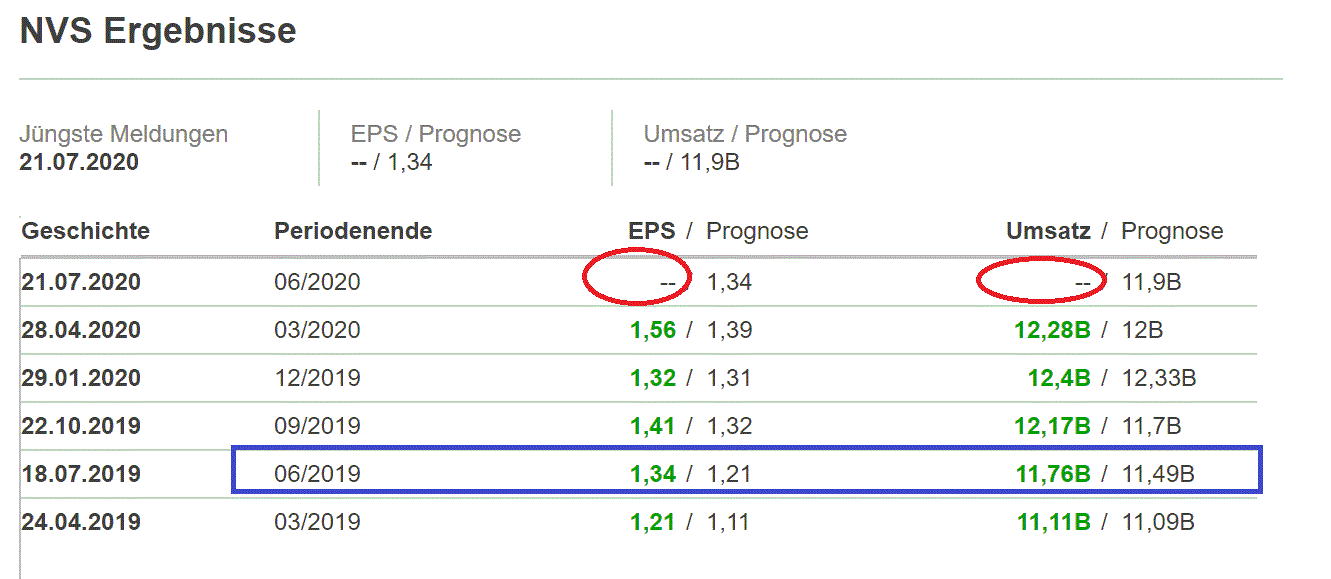
Task: Open the 28.04.2020 history entry
Action: click(x=81, y=330)
